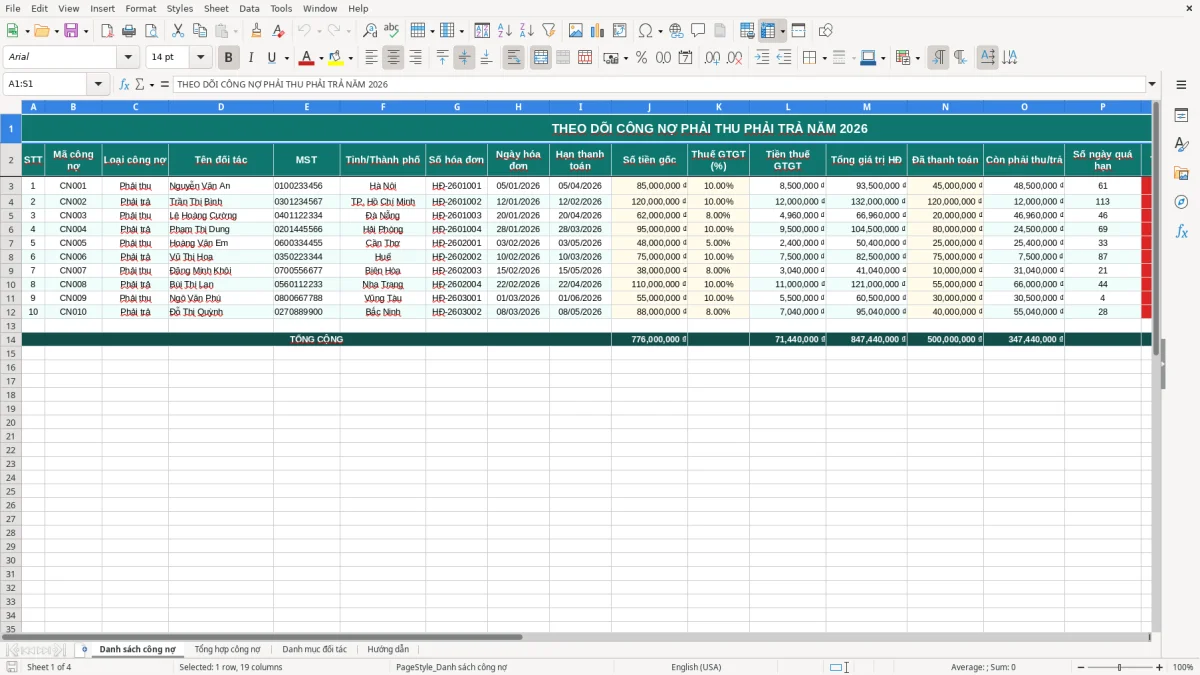
Task: Open sidebar Gallery icon
Action: point(1181,174)
